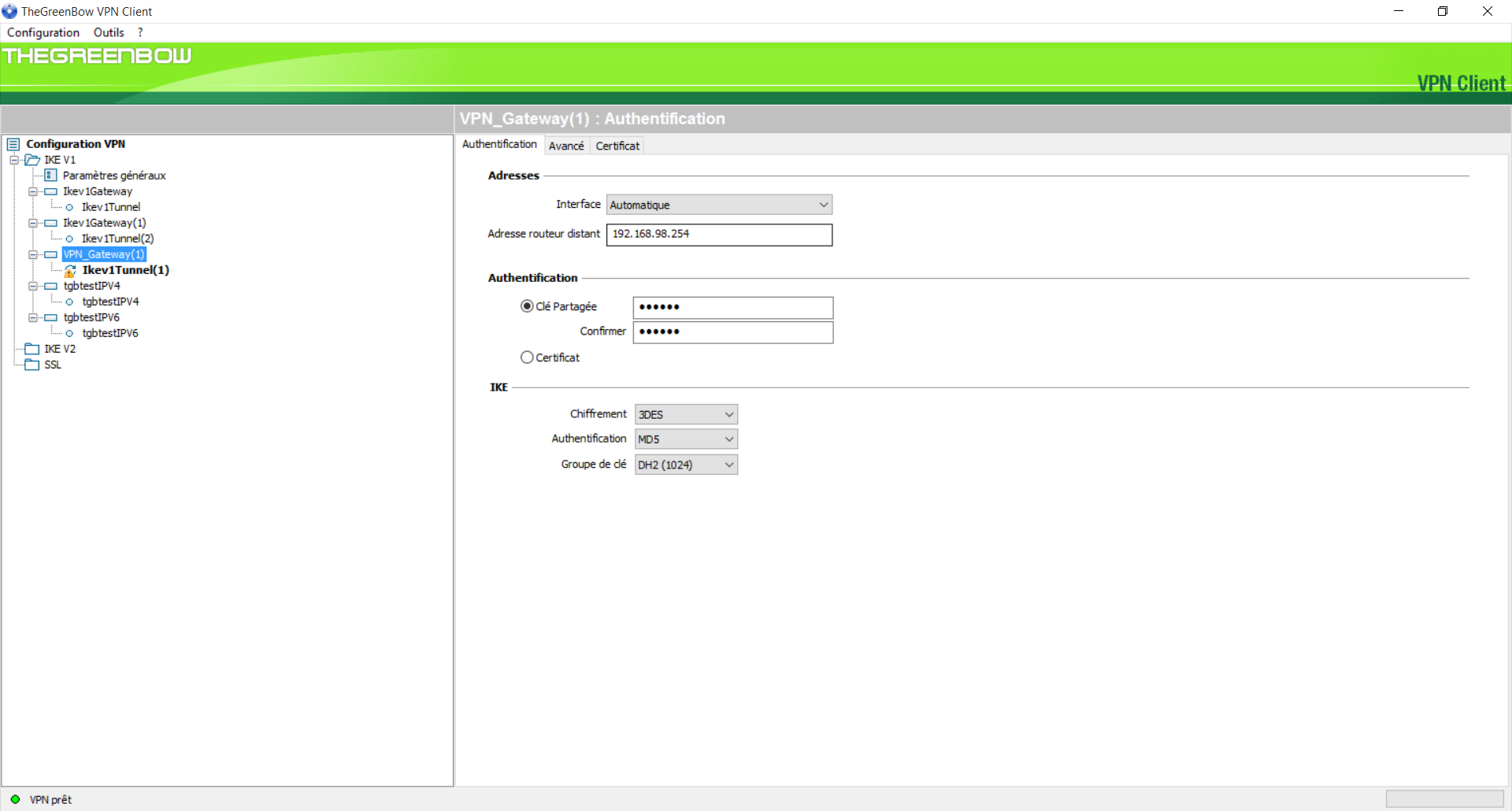1512x811 pixels.
Task: Collapse the IKE V1 tree node
Action: point(14,160)
